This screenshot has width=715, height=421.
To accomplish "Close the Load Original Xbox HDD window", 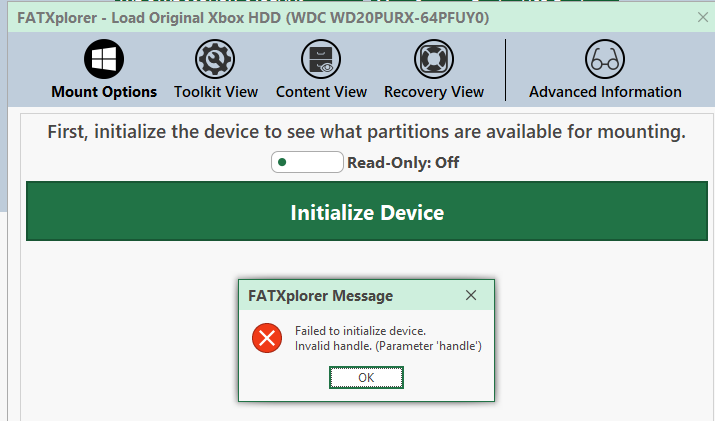I will pos(703,17).
